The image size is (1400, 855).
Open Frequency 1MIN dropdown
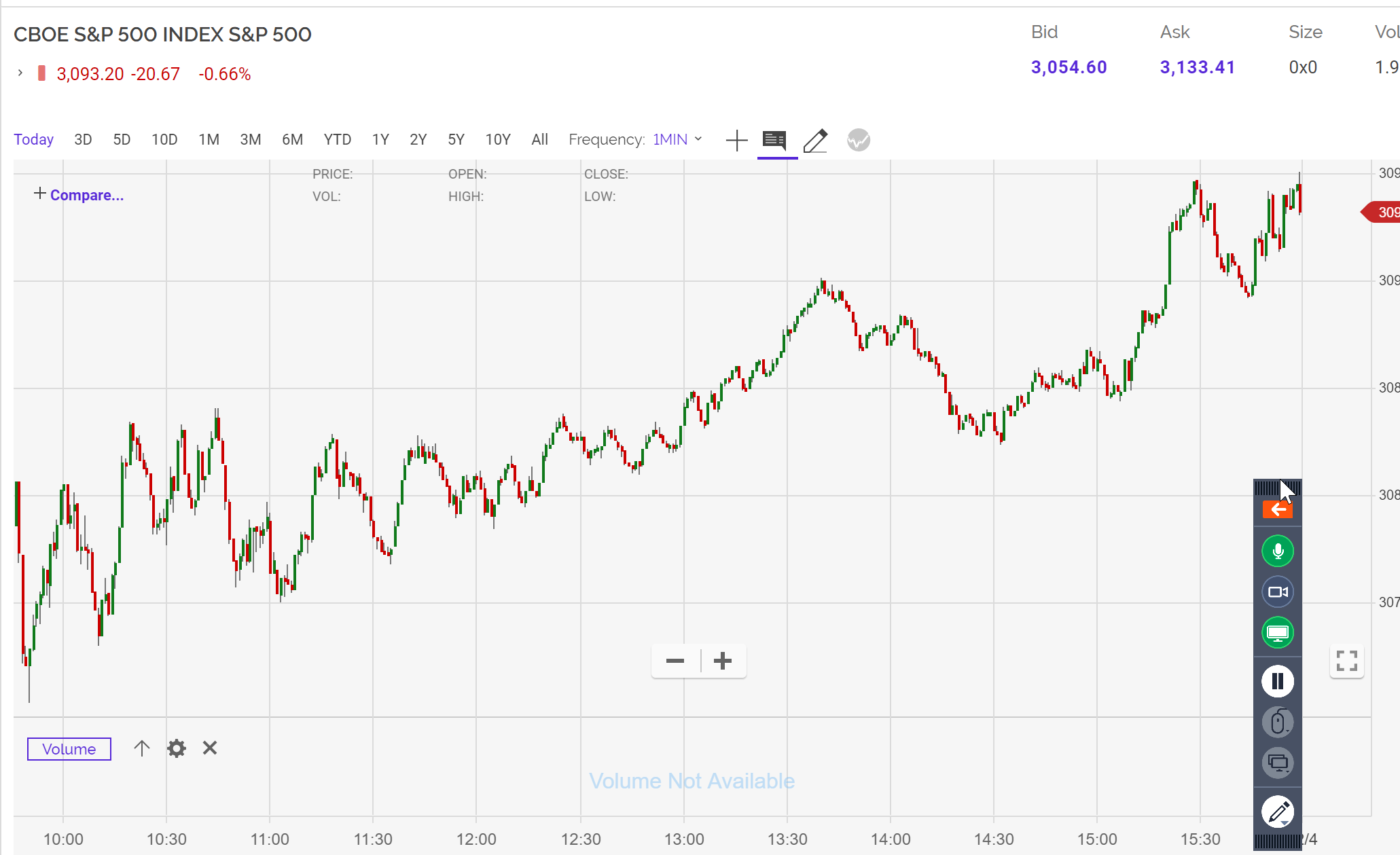point(677,139)
